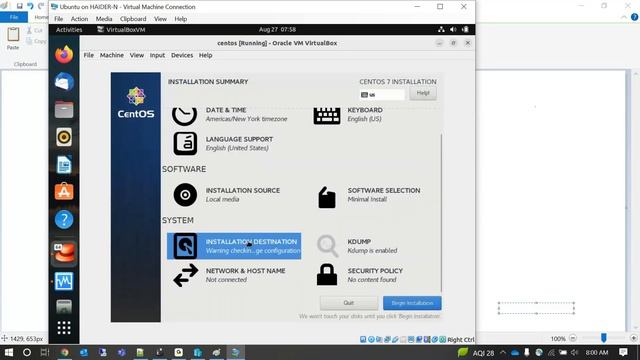The width and height of the screenshot is (640, 360).
Task: Click the AQI 28 weather widget
Action: tap(476, 353)
